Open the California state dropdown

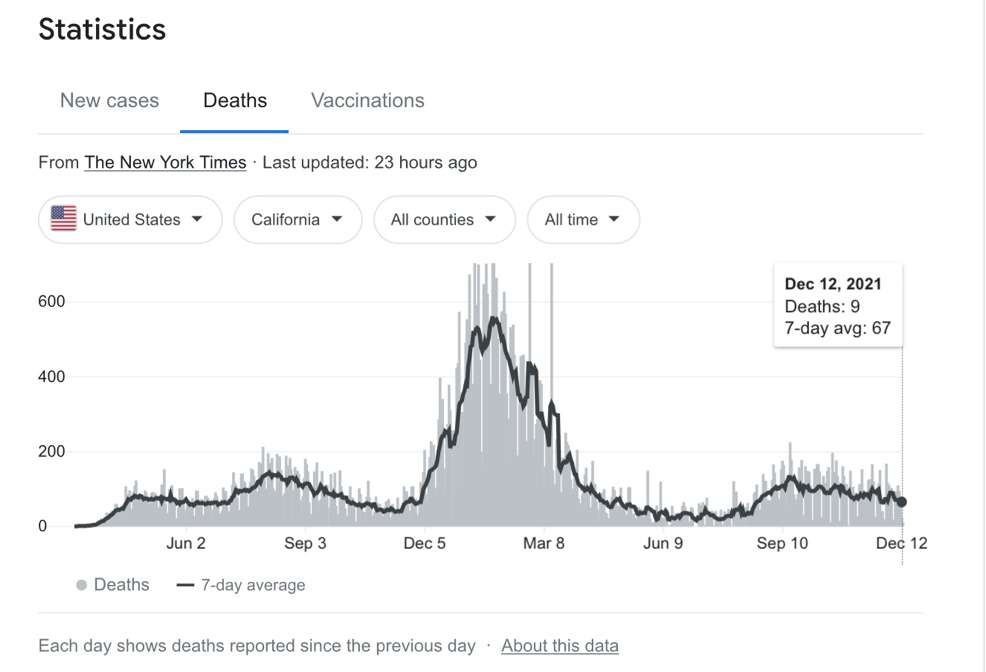tap(298, 219)
